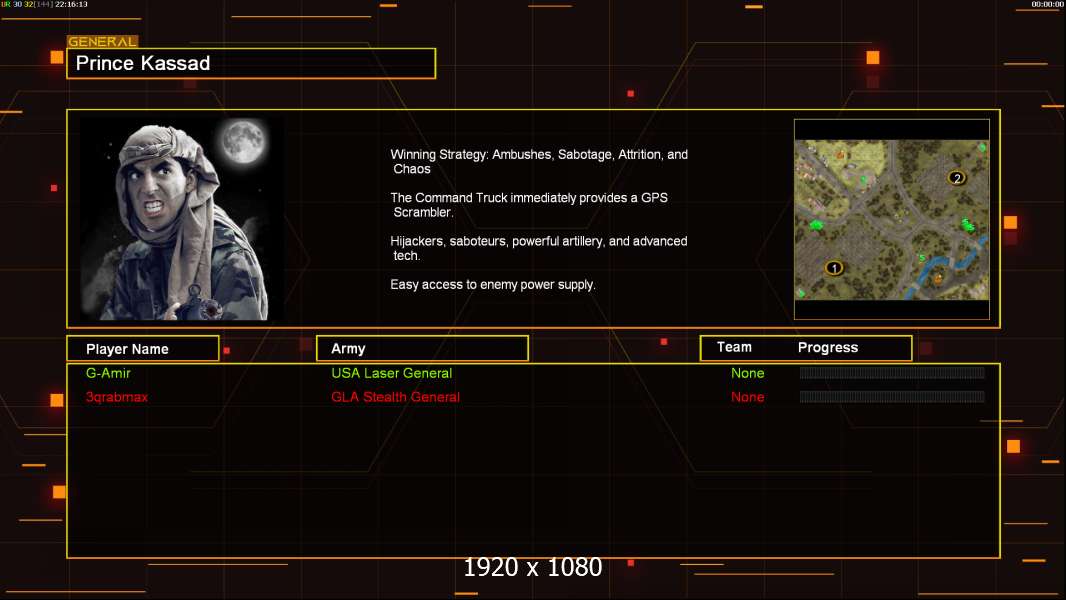Click the Command Truck GPS Scrambler text
Image resolution: width=1066 pixels, height=600 pixels.
pos(529,205)
